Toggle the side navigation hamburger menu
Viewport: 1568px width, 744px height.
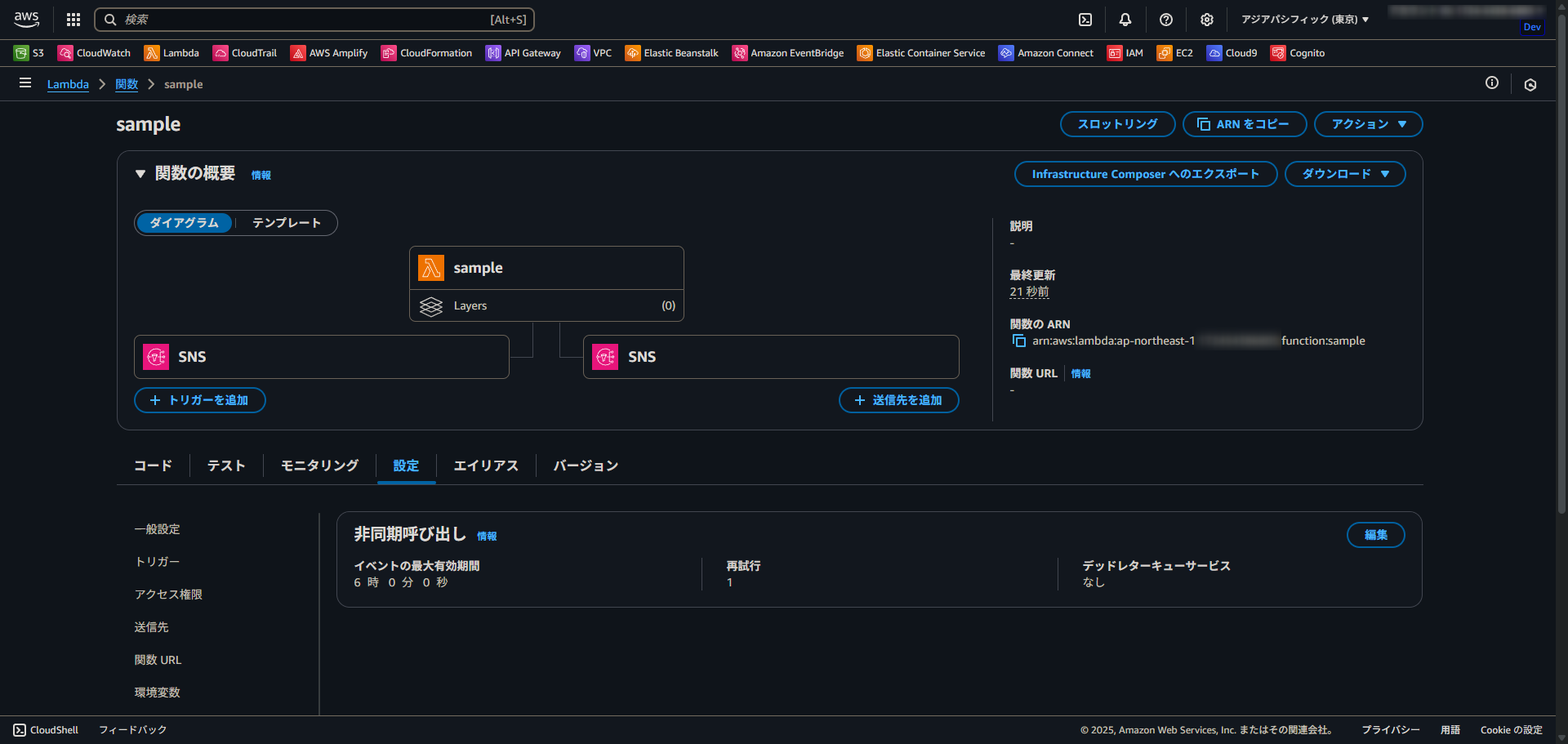[25, 83]
